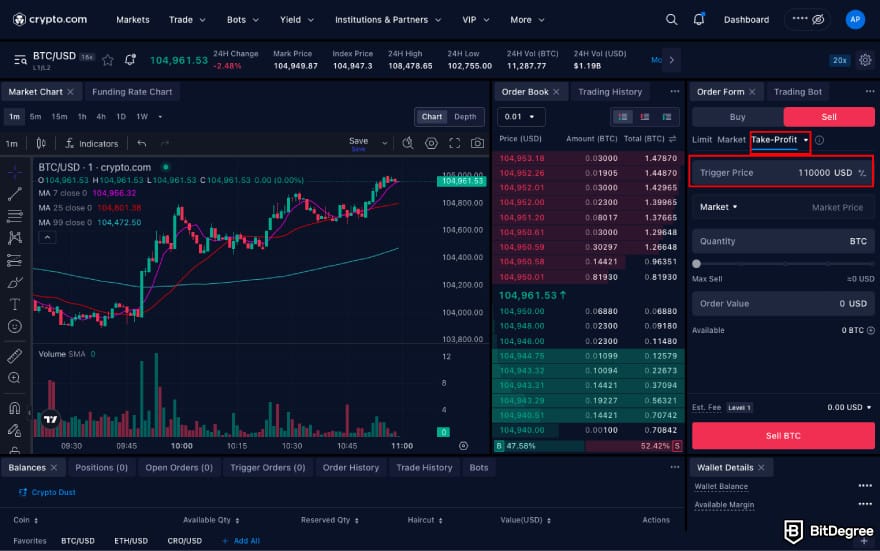Select the both-sides order book view
Screen dimensions: 880x551
tap(622, 117)
